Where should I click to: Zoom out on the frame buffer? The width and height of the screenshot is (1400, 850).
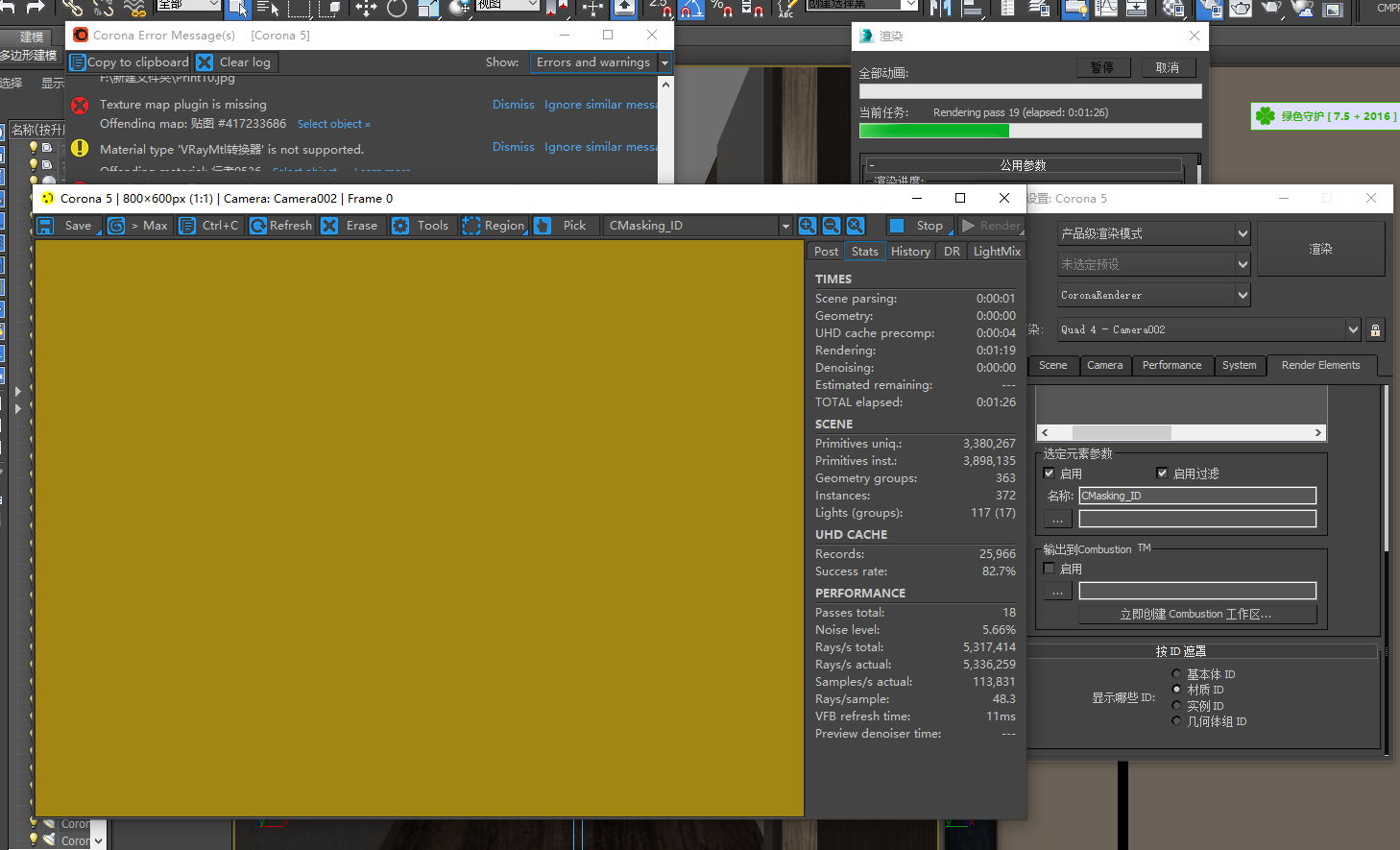tap(832, 226)
